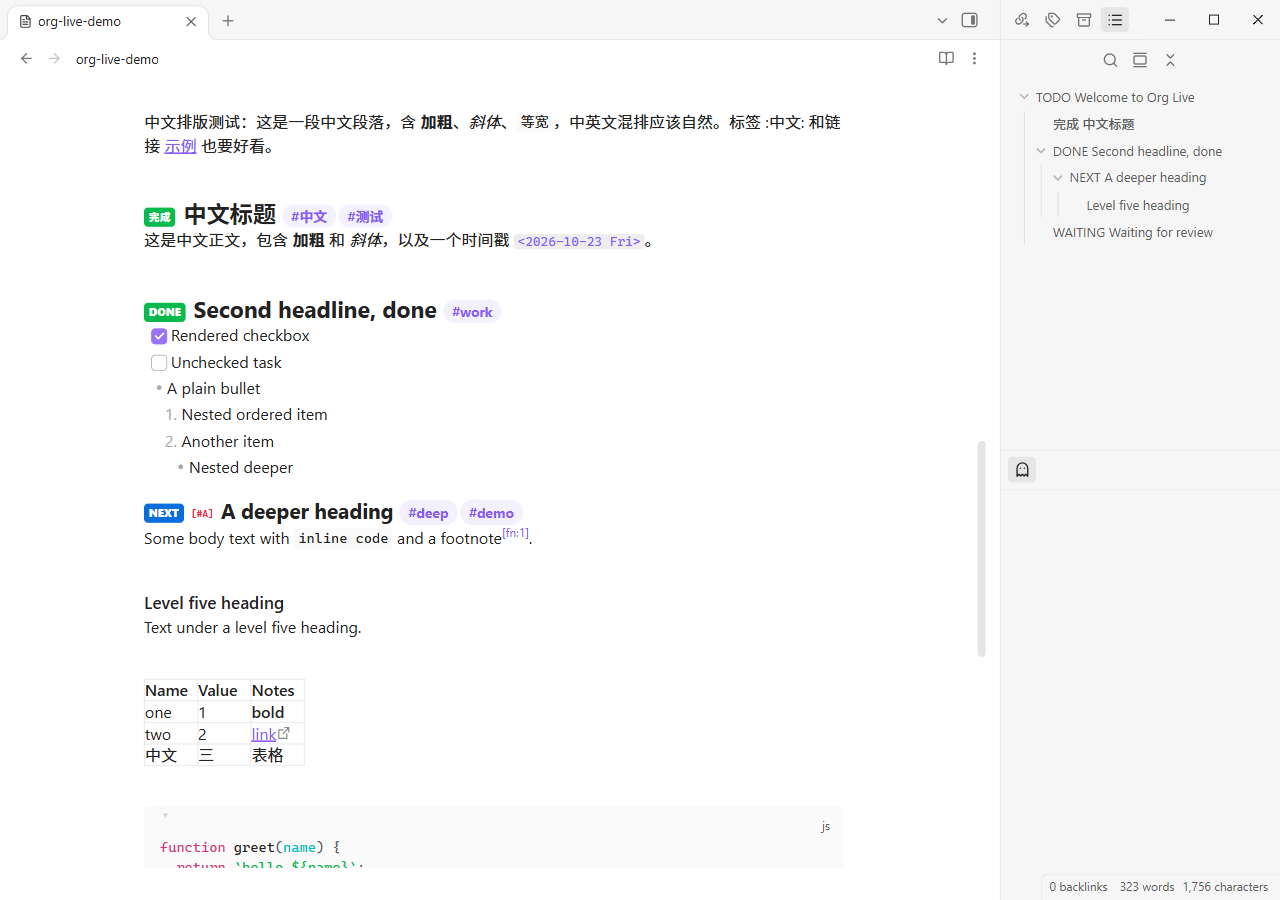
Task: Click the footnote fn:1 reference
Action: click(x=515, y=533)
